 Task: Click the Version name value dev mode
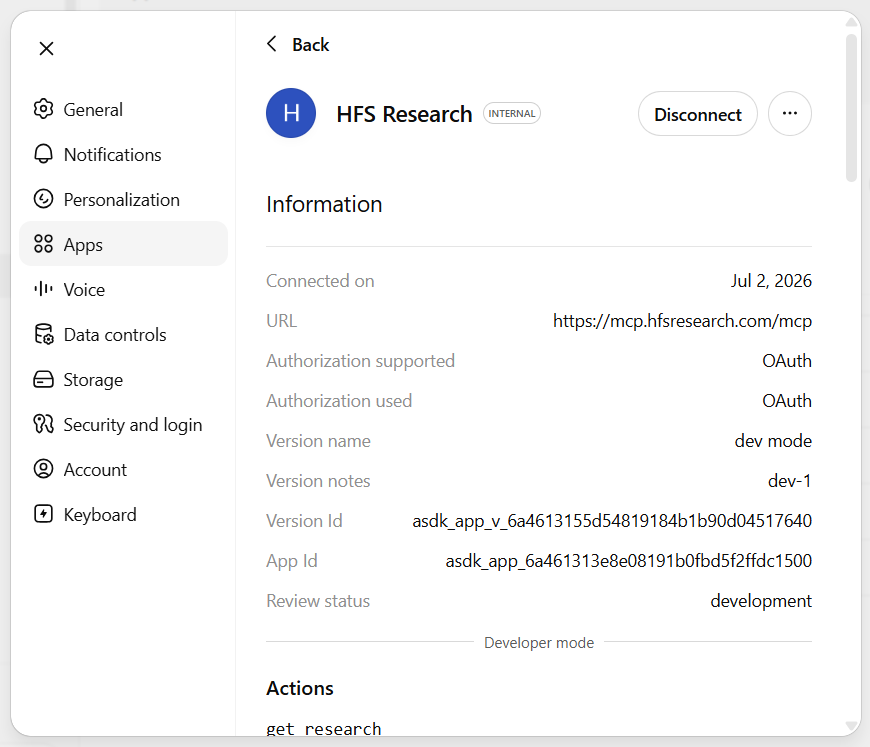coord(773,441)
